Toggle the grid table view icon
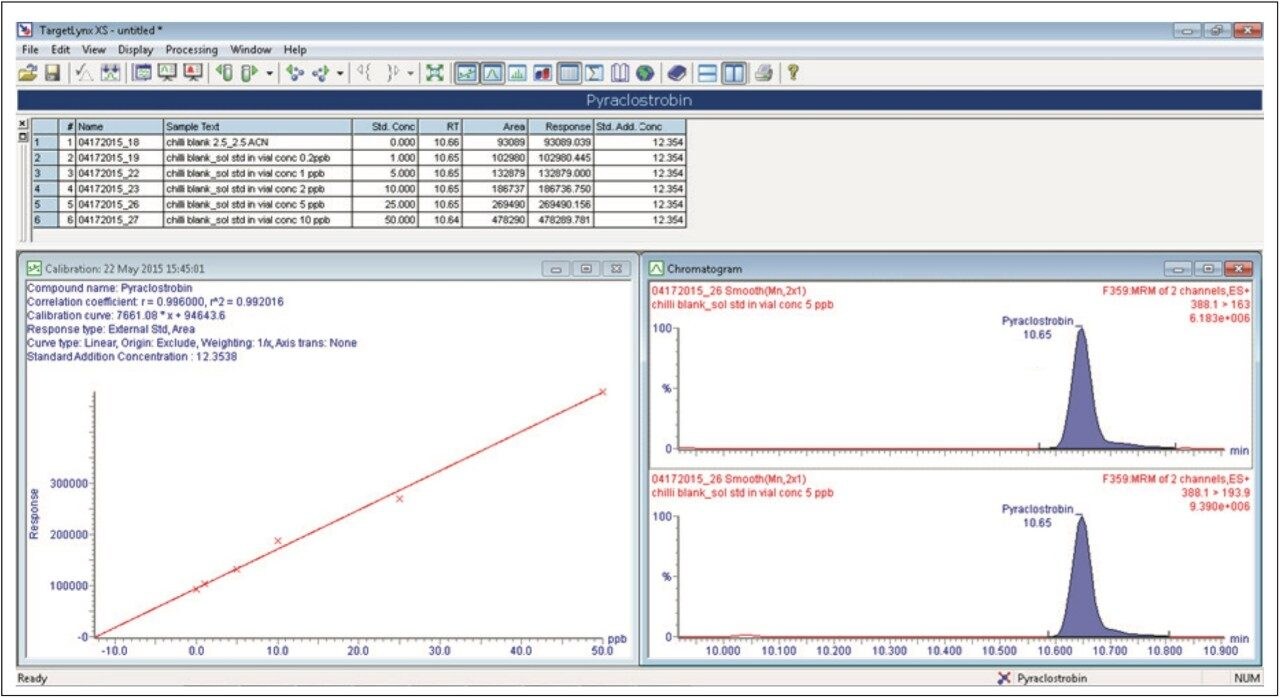Viewport: 1280px width, 698px height. (570, 70)
